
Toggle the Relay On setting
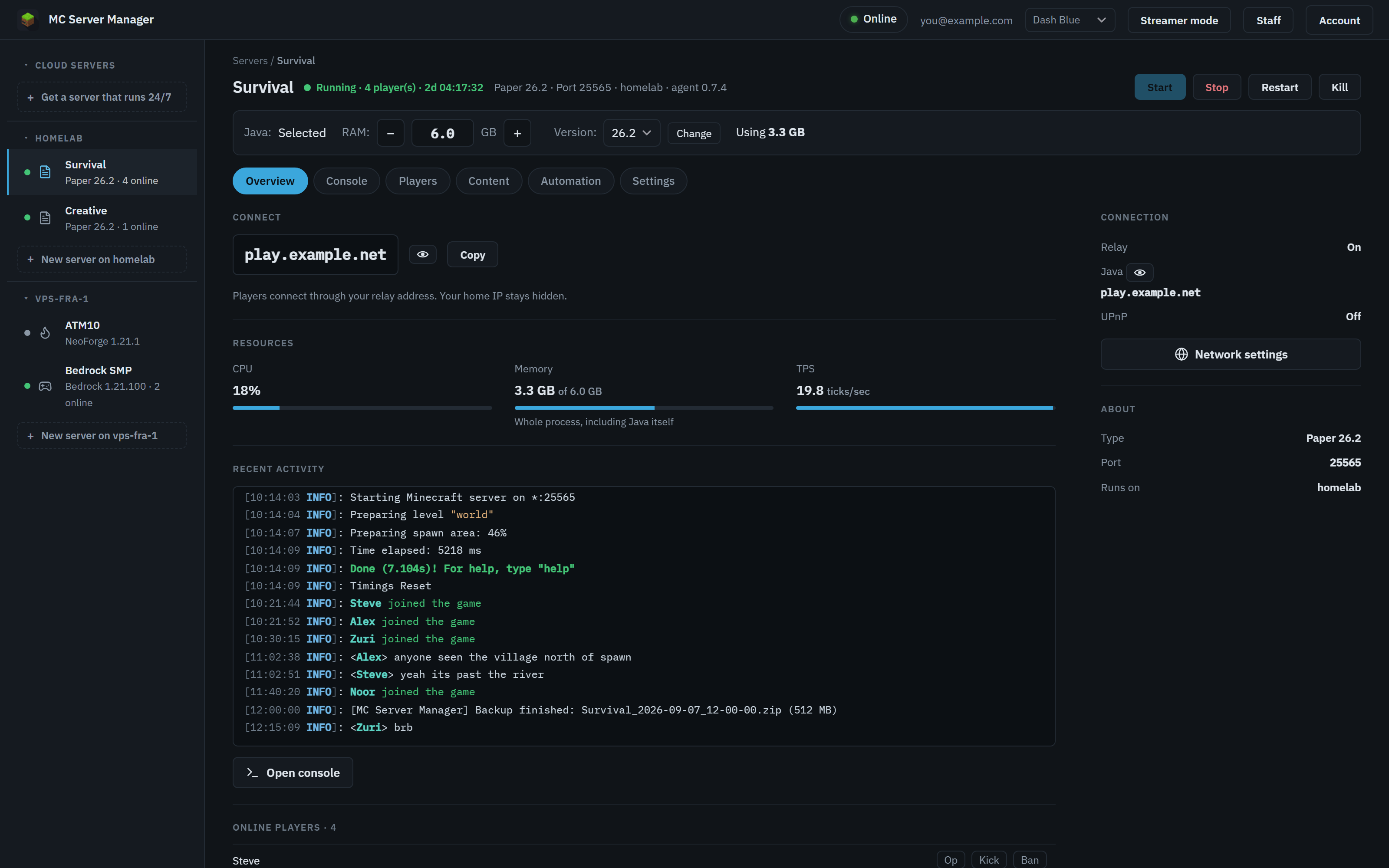(1353, 247)
